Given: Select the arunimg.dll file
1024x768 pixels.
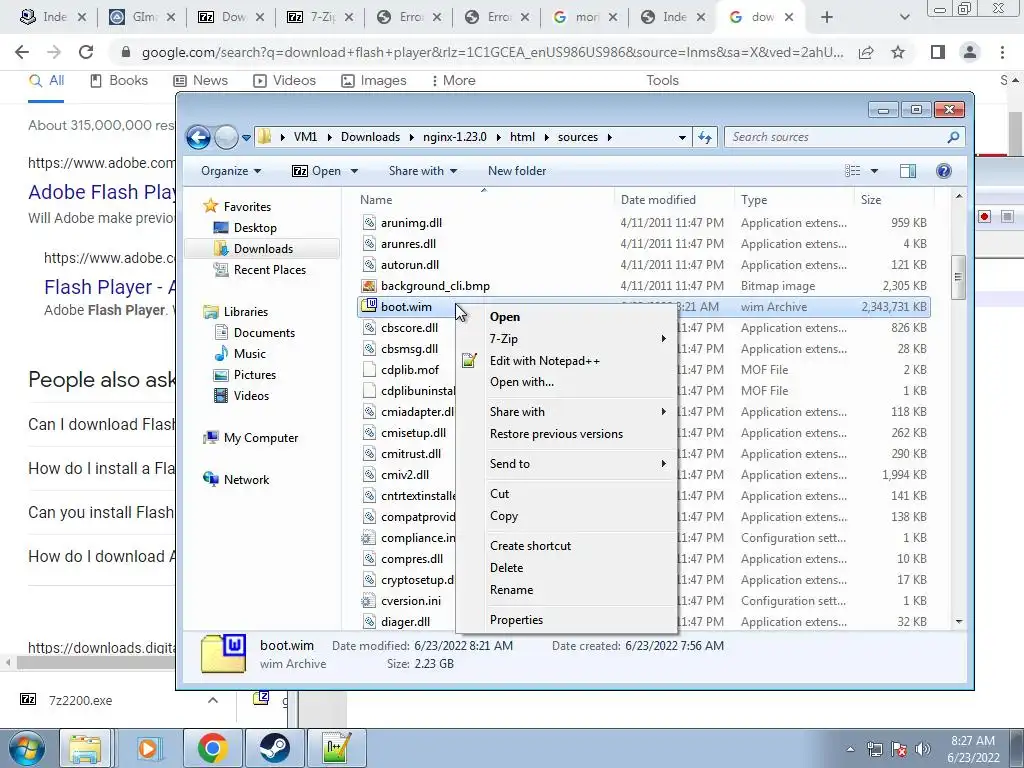Looking at the screenshot, I should 411,223.
